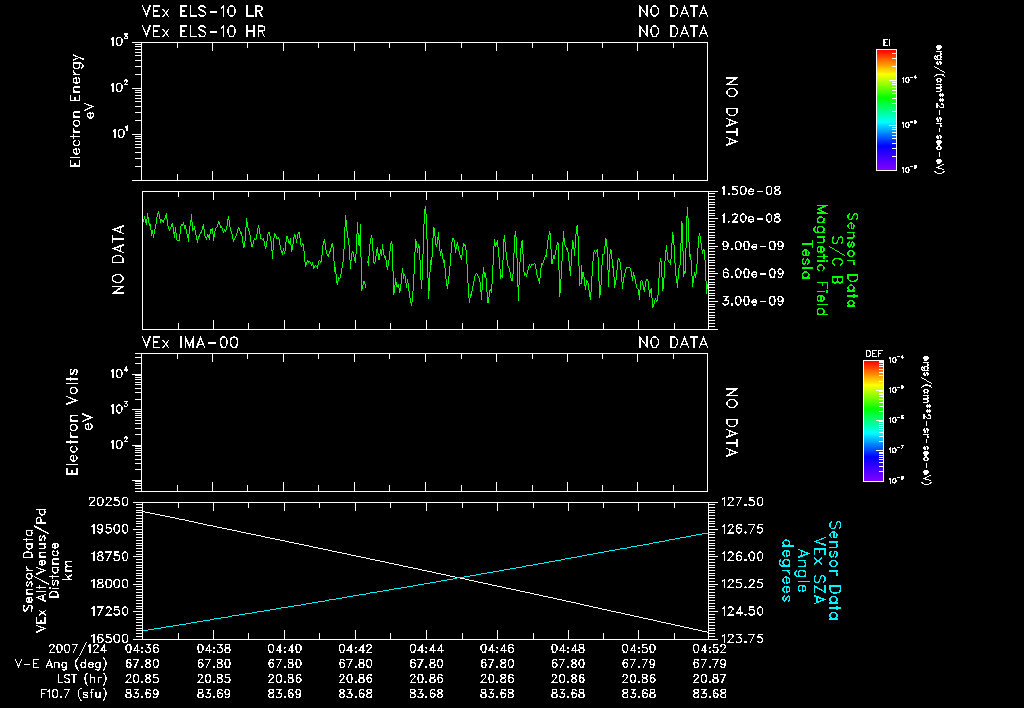The image size is (1024, 708).
Task: Click the 10³ tick on Electron Volts axis
Action: tap(120, 410)
